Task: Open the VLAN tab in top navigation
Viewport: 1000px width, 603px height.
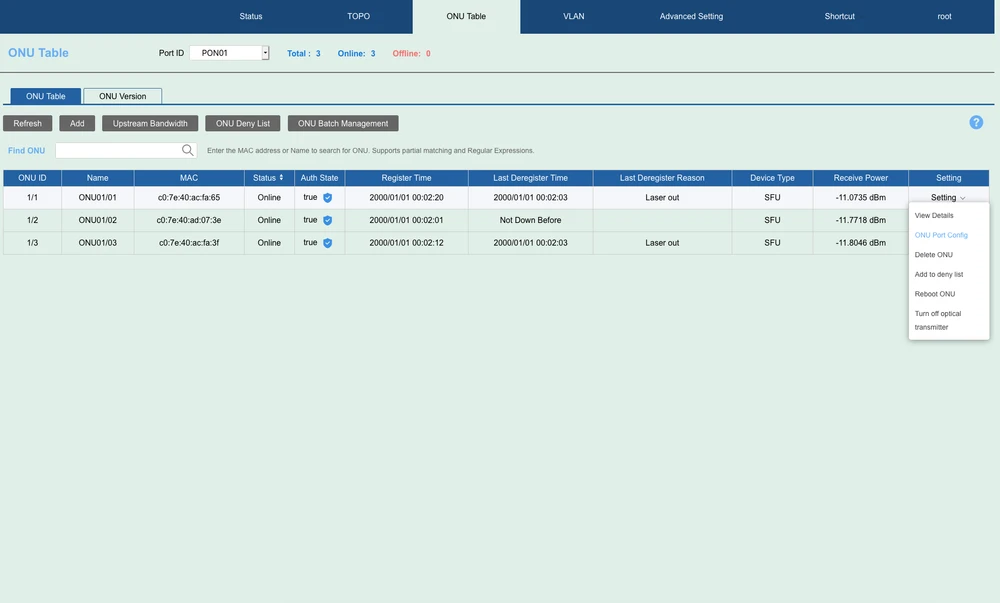Action: point(574,17)
